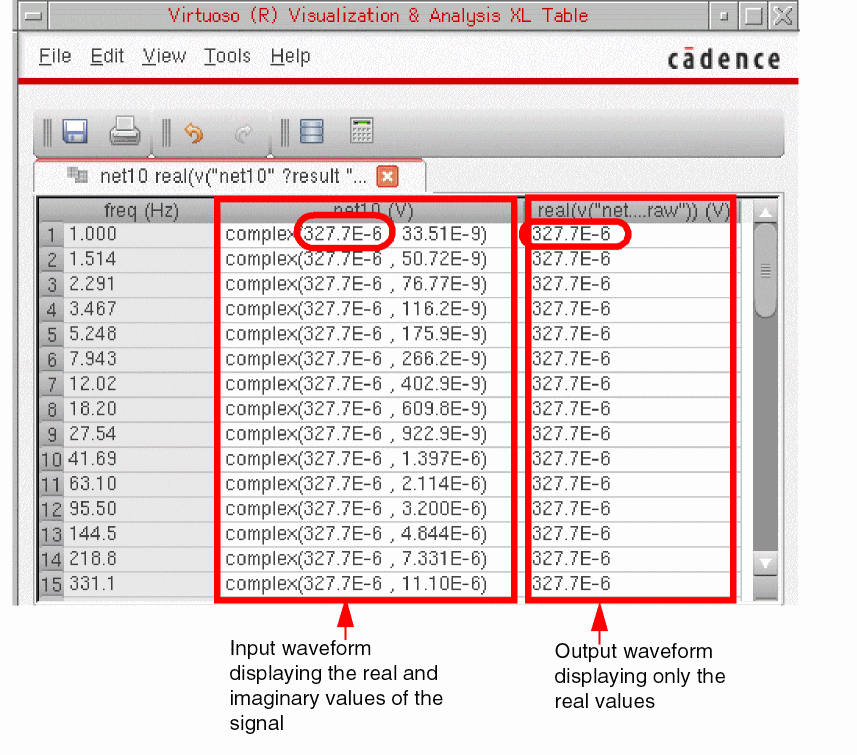
Task: Click complex cell ending 175.9E-9
Action: (x=369, y=334)
